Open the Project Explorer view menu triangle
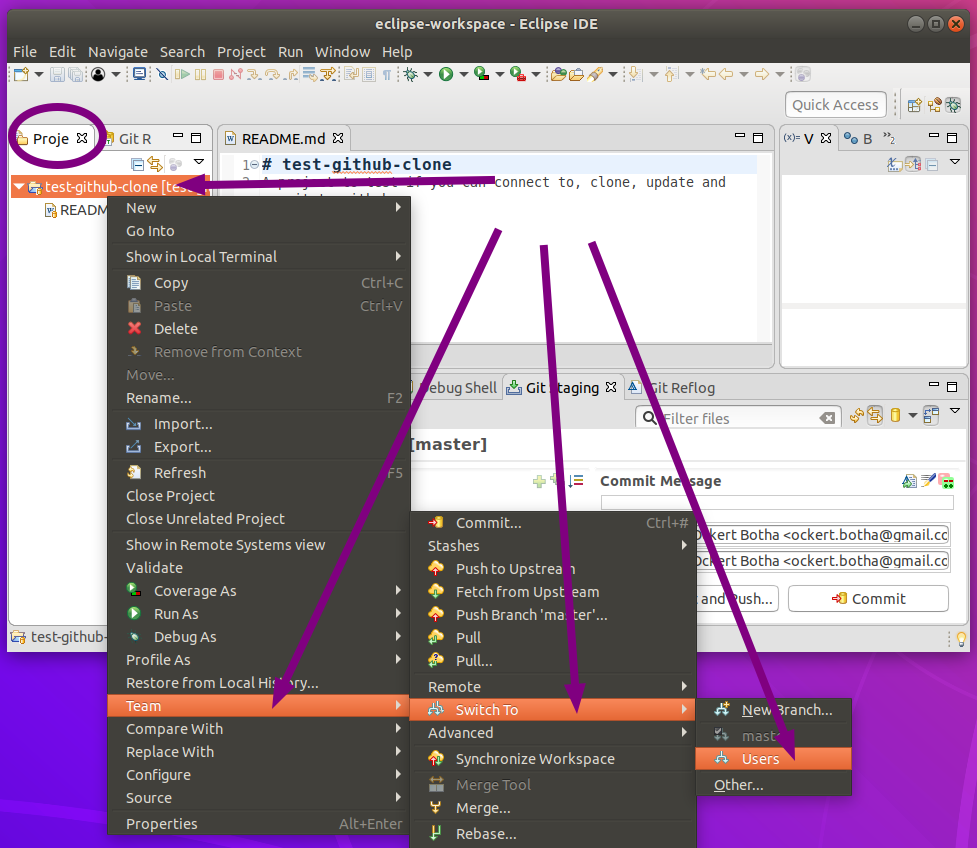977x848 pixels. (x=199, y=162)
